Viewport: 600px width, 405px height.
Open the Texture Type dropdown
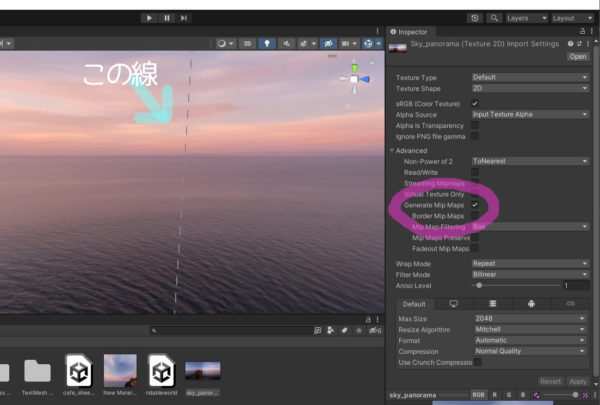529,77
